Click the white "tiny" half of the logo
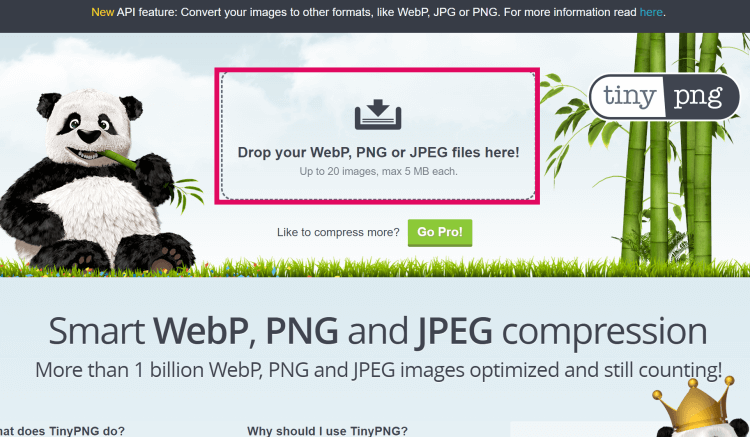The width and height of the screenshot is (750, 437). [629, 96]
